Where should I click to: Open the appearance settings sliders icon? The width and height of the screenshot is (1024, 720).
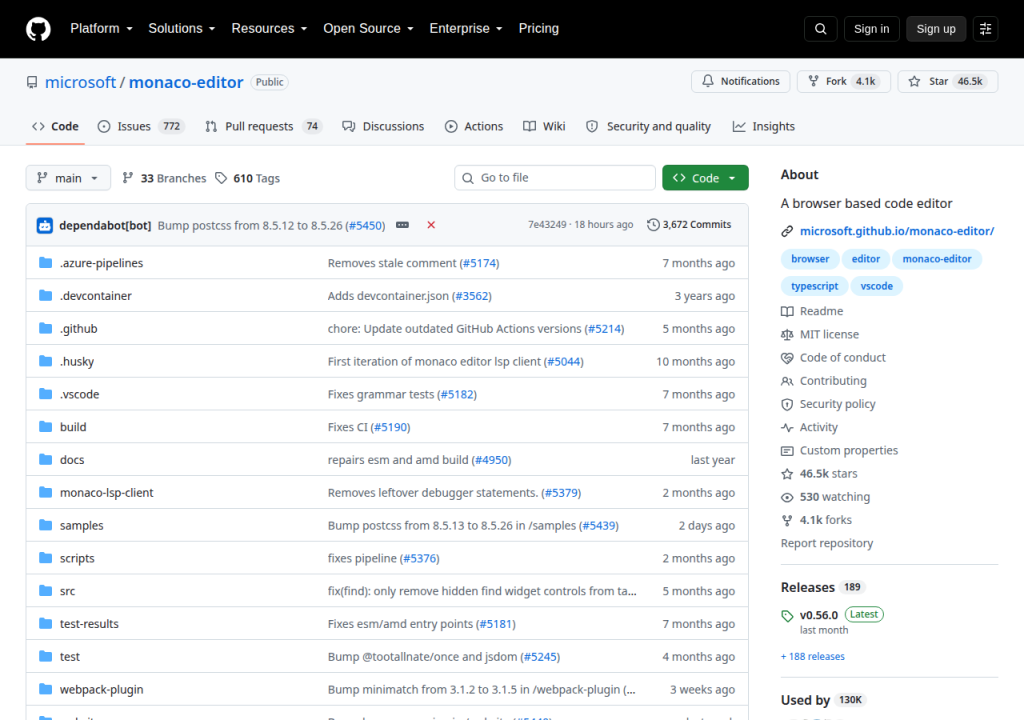point(985,29)
